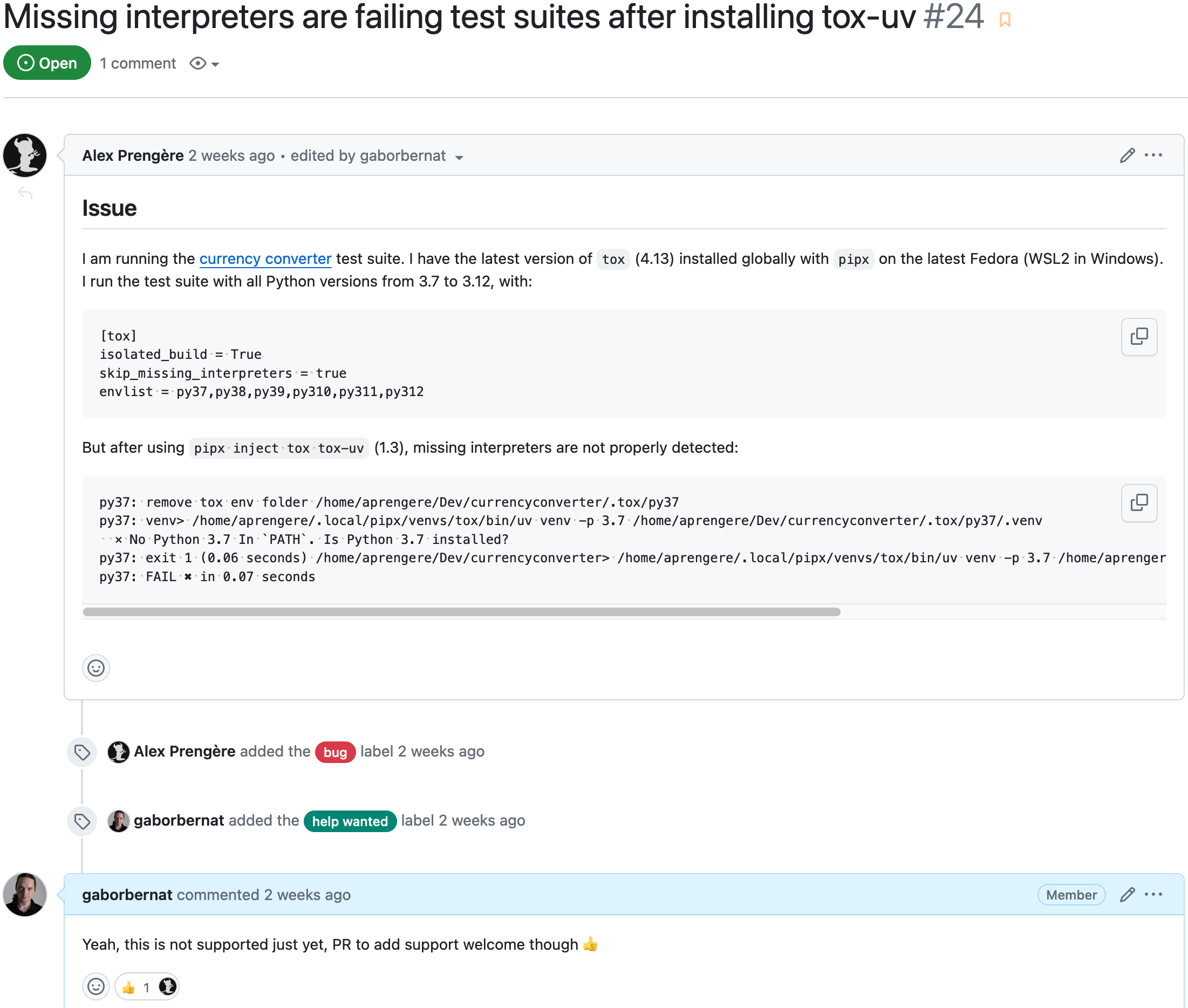
Task: Copy the tox config code block
Action: tap(1138, 337)
